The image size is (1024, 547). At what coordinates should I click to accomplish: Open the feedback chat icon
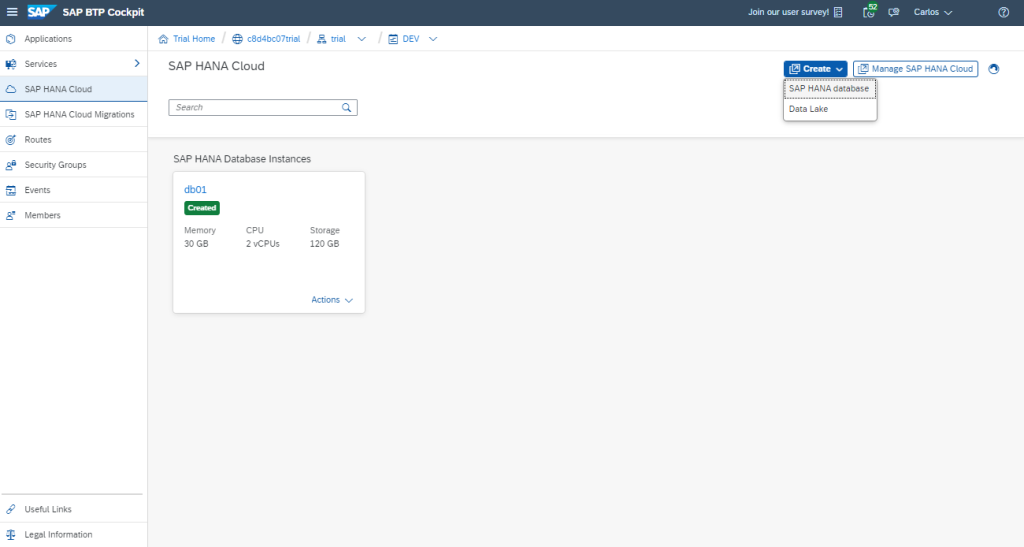pyautogui.click(x=894, y=12)
